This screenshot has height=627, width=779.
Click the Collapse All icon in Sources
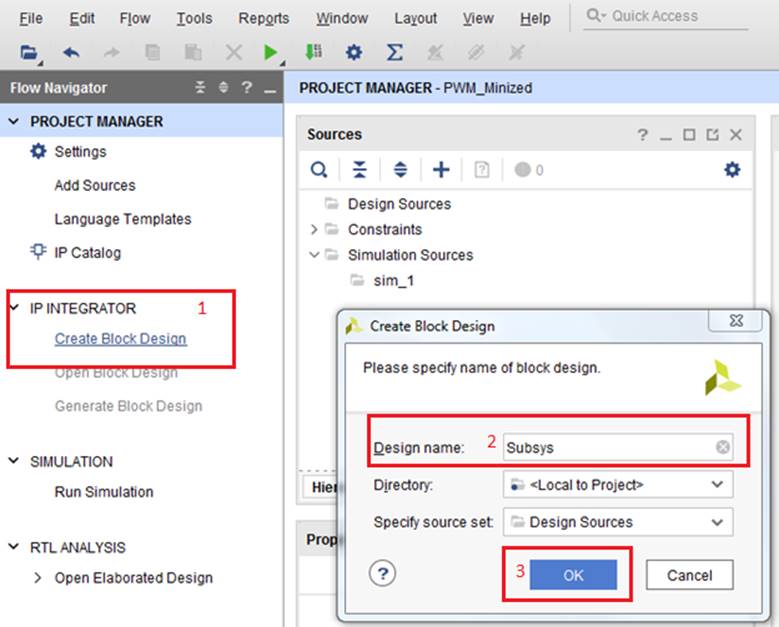(x=359, y=170)
